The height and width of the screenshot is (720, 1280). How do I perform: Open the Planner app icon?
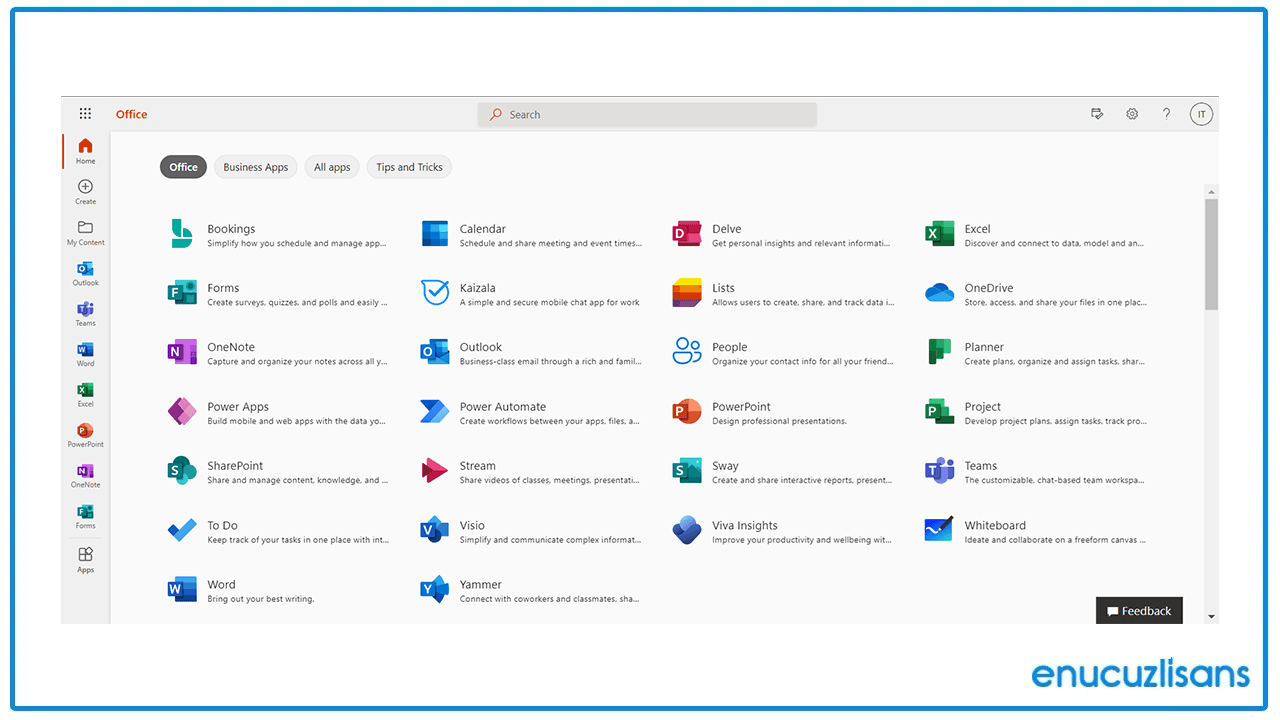[940, 352]
